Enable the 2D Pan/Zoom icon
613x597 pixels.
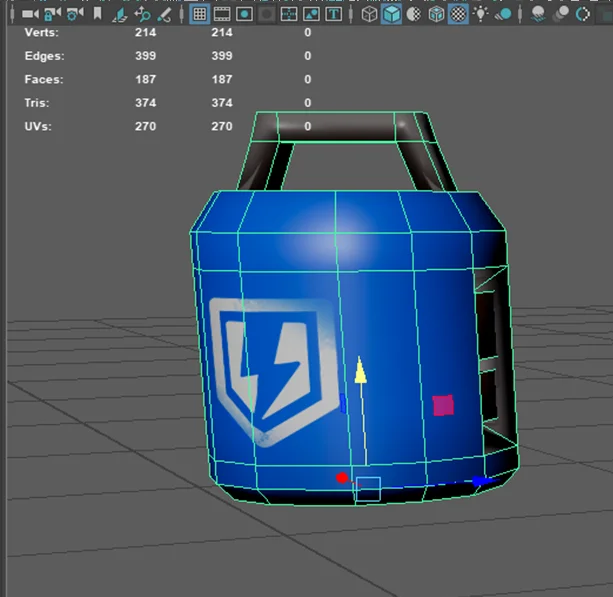(x=142, y=15)
